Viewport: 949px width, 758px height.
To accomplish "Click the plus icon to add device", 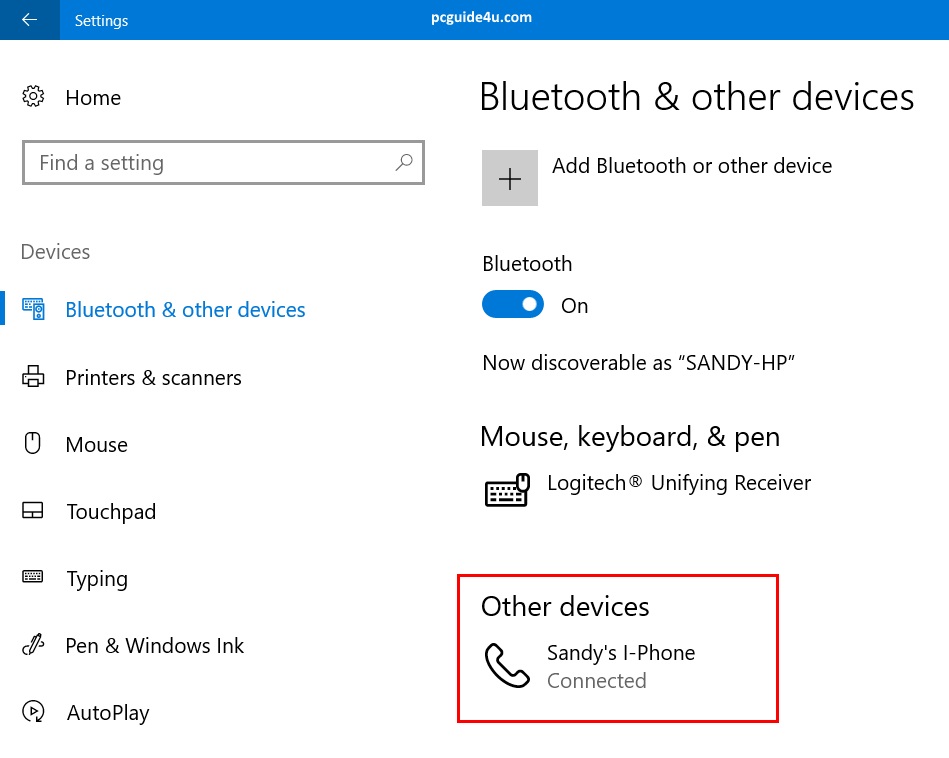I will pos(510,179).
